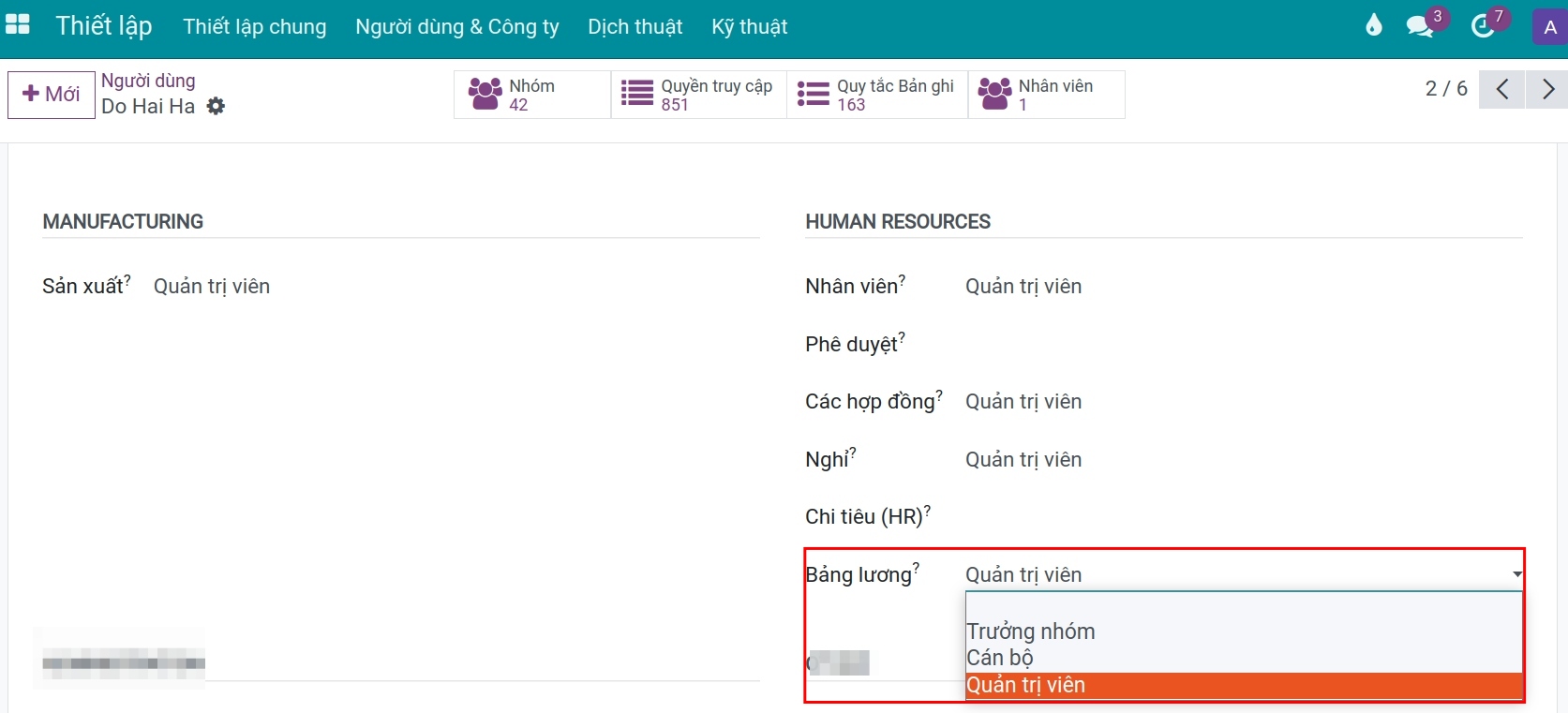Open Nghỉ role dropdown

tap(1244, 460)
